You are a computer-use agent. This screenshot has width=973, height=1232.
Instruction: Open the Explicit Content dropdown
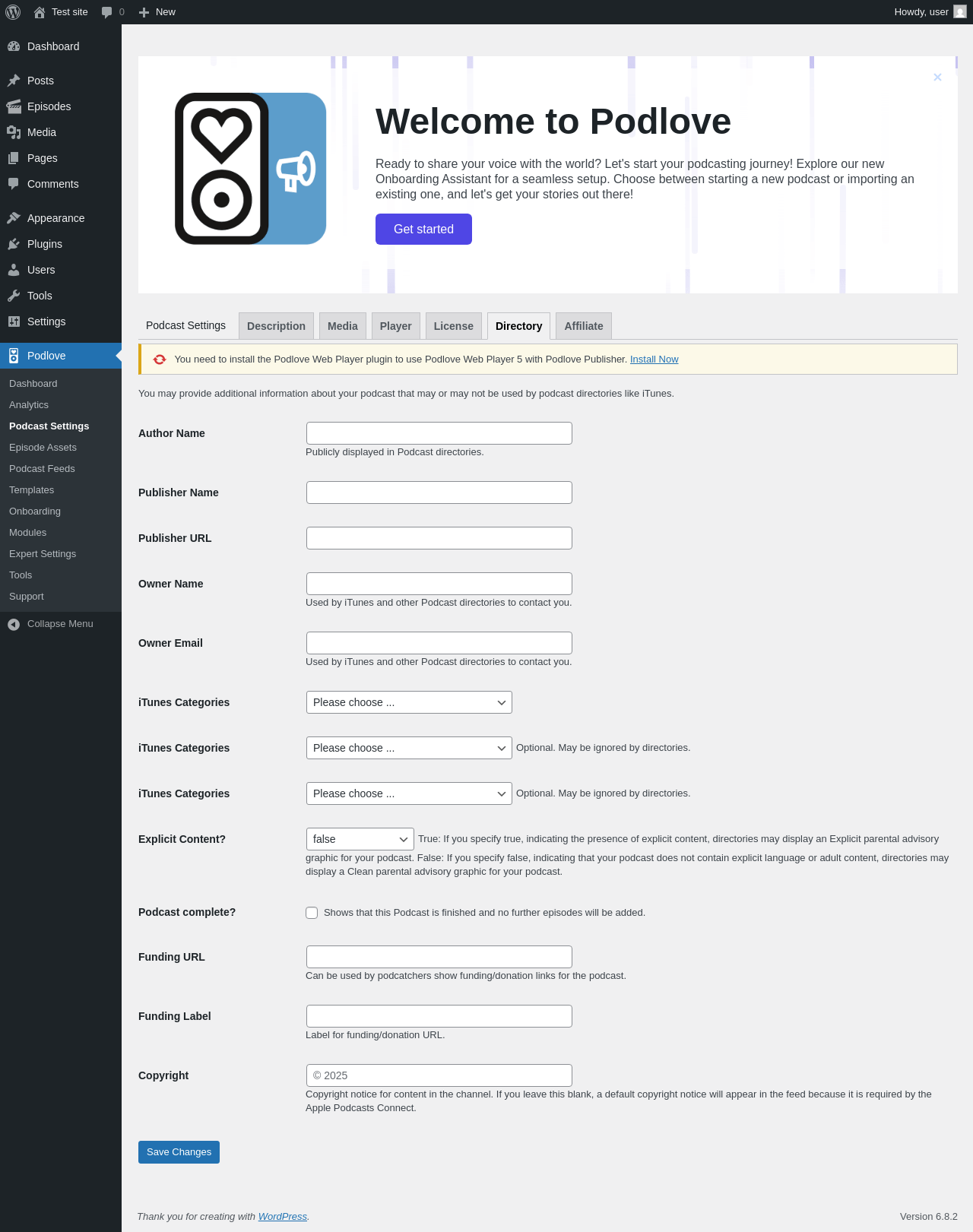tap(360, 839)
